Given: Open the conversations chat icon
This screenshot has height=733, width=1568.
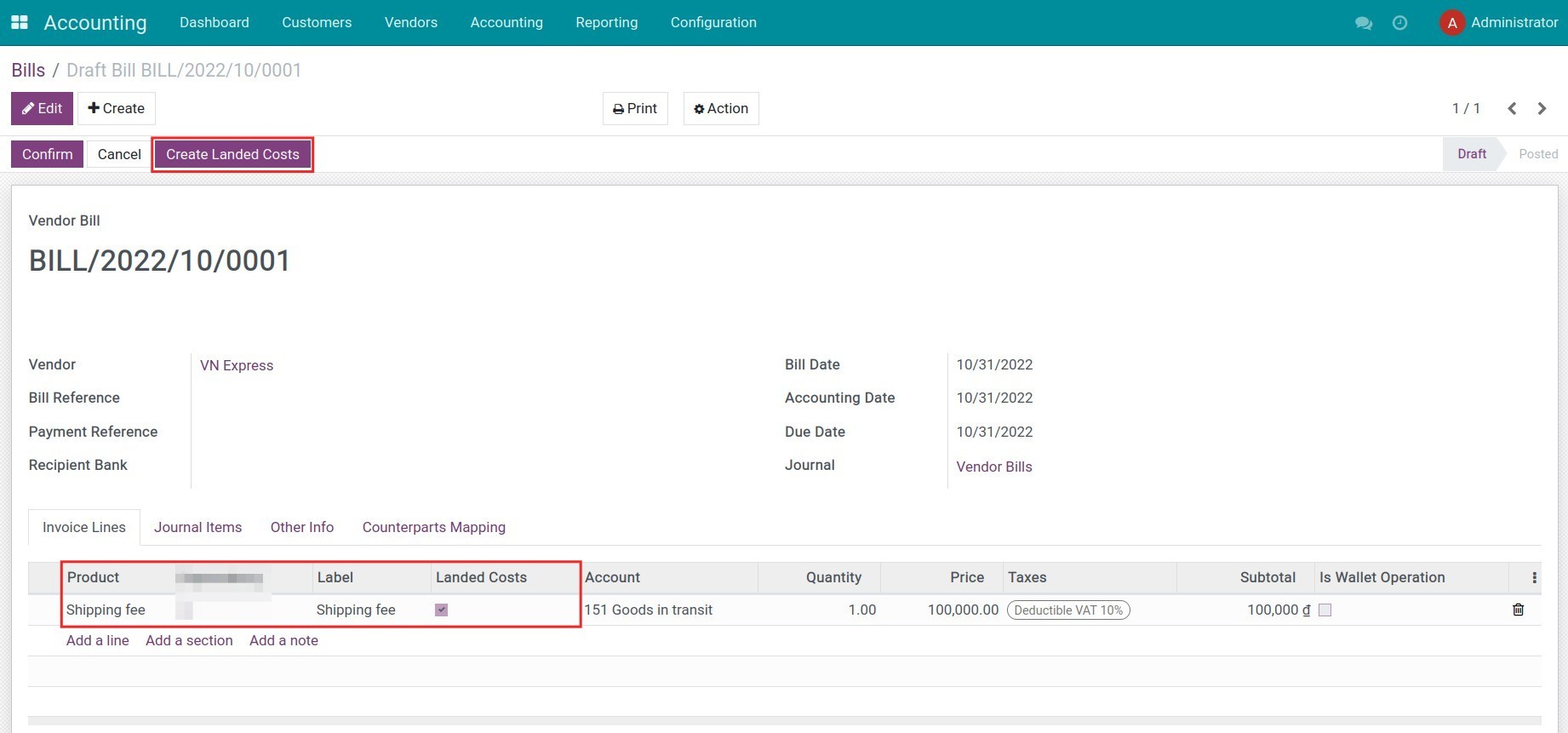Looking at the screenshot, I should pos(1363,23).
